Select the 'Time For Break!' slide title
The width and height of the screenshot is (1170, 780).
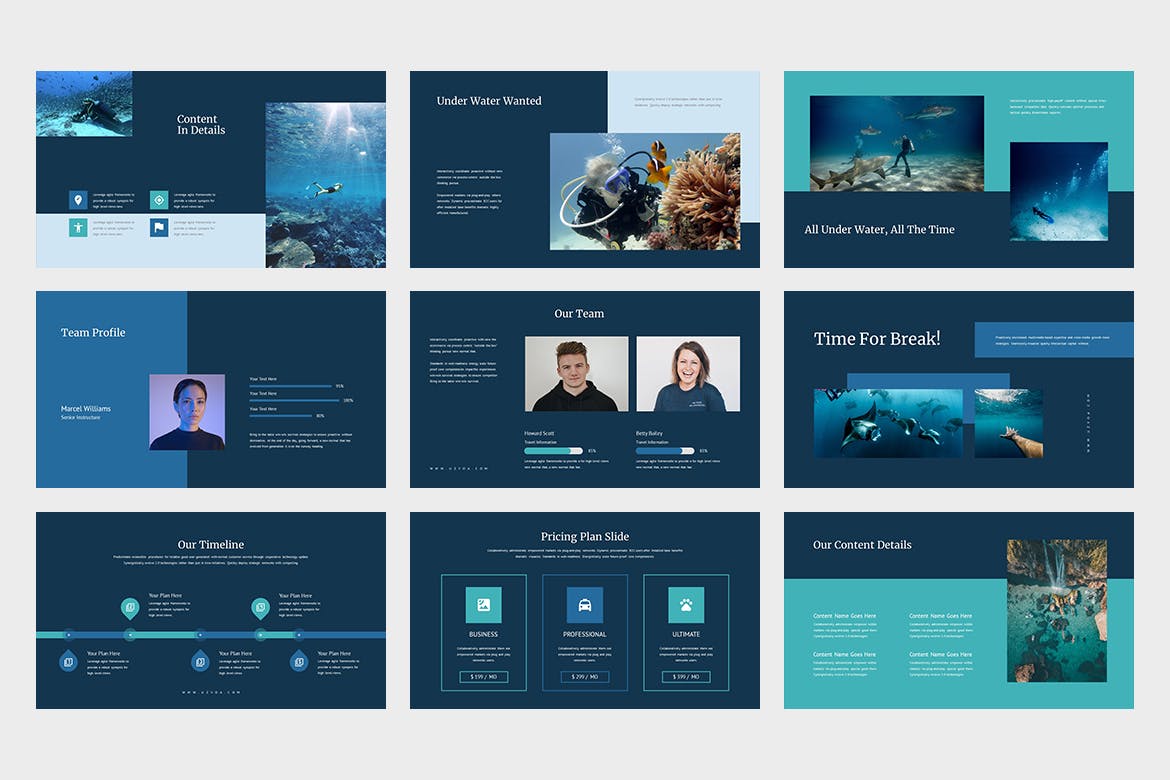[877, 339]
